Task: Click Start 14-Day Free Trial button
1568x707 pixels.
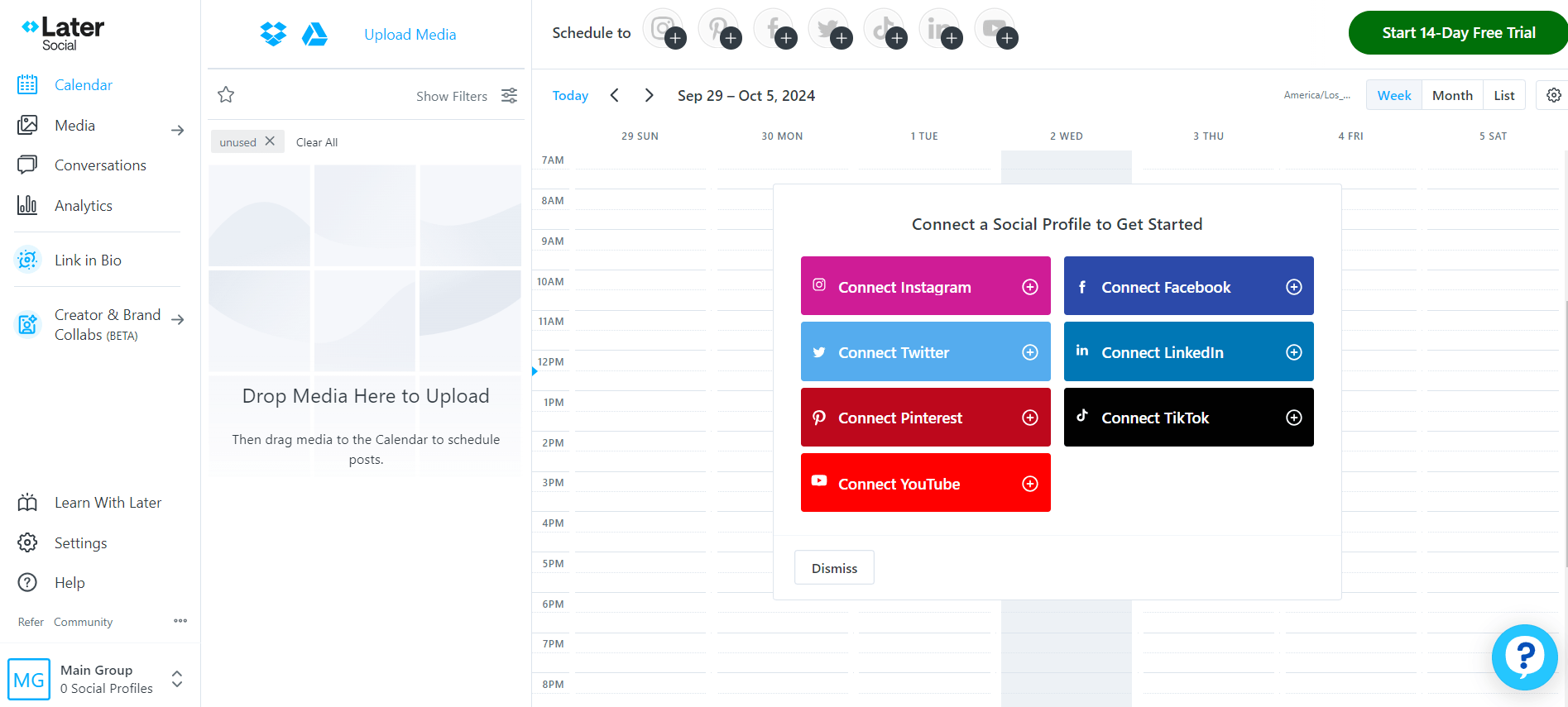Action: [x=1458, y=33]
